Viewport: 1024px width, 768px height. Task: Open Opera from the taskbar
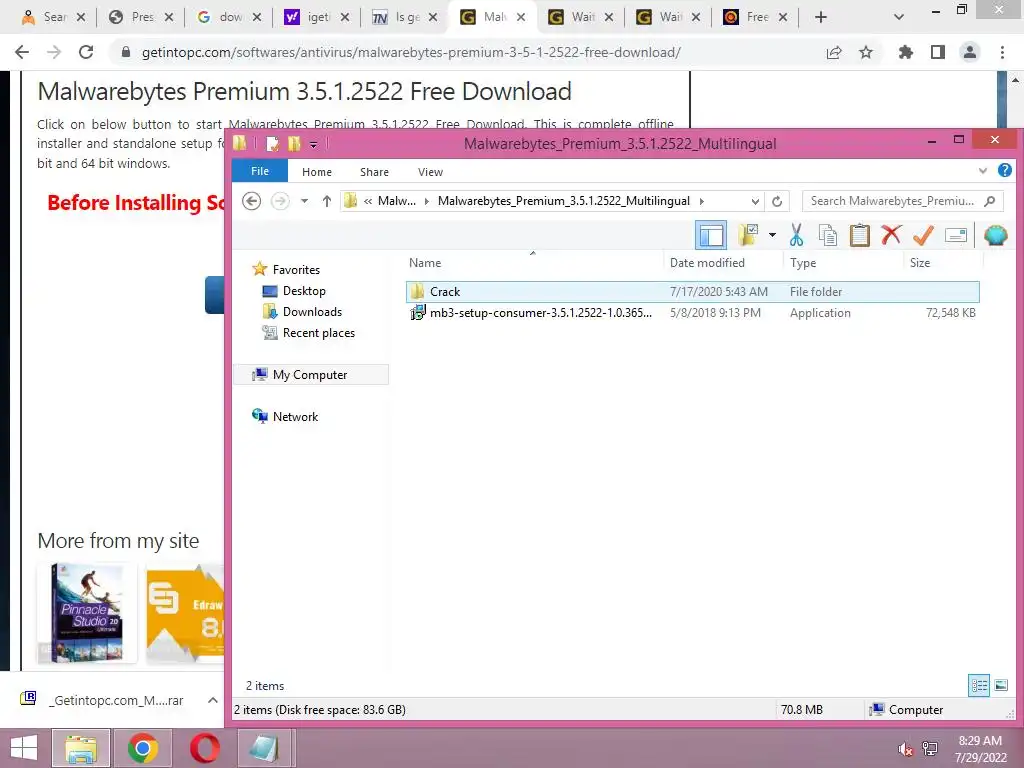click(x=204, y=748)
